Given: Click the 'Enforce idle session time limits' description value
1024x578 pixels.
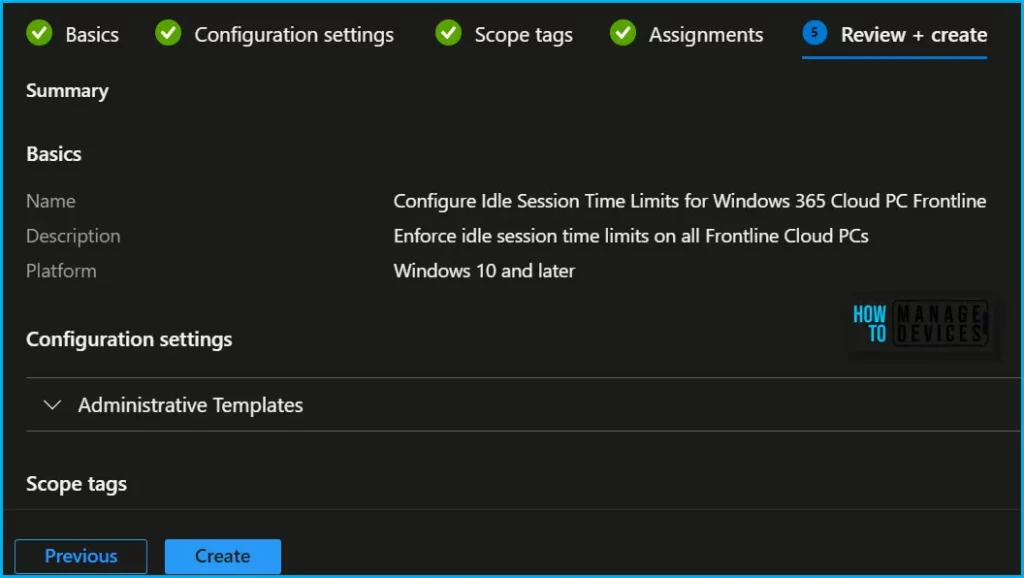Looking at the screenshot, I should click(x=631, y=236).
